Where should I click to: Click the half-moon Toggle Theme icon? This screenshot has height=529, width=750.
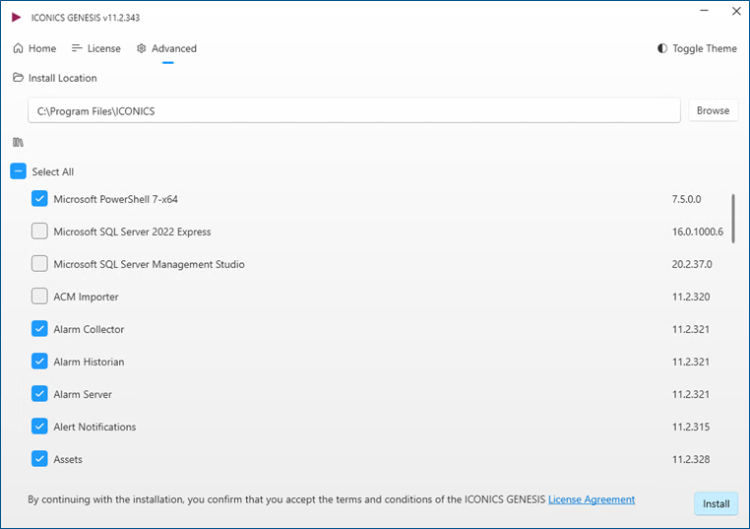(662, 48)
